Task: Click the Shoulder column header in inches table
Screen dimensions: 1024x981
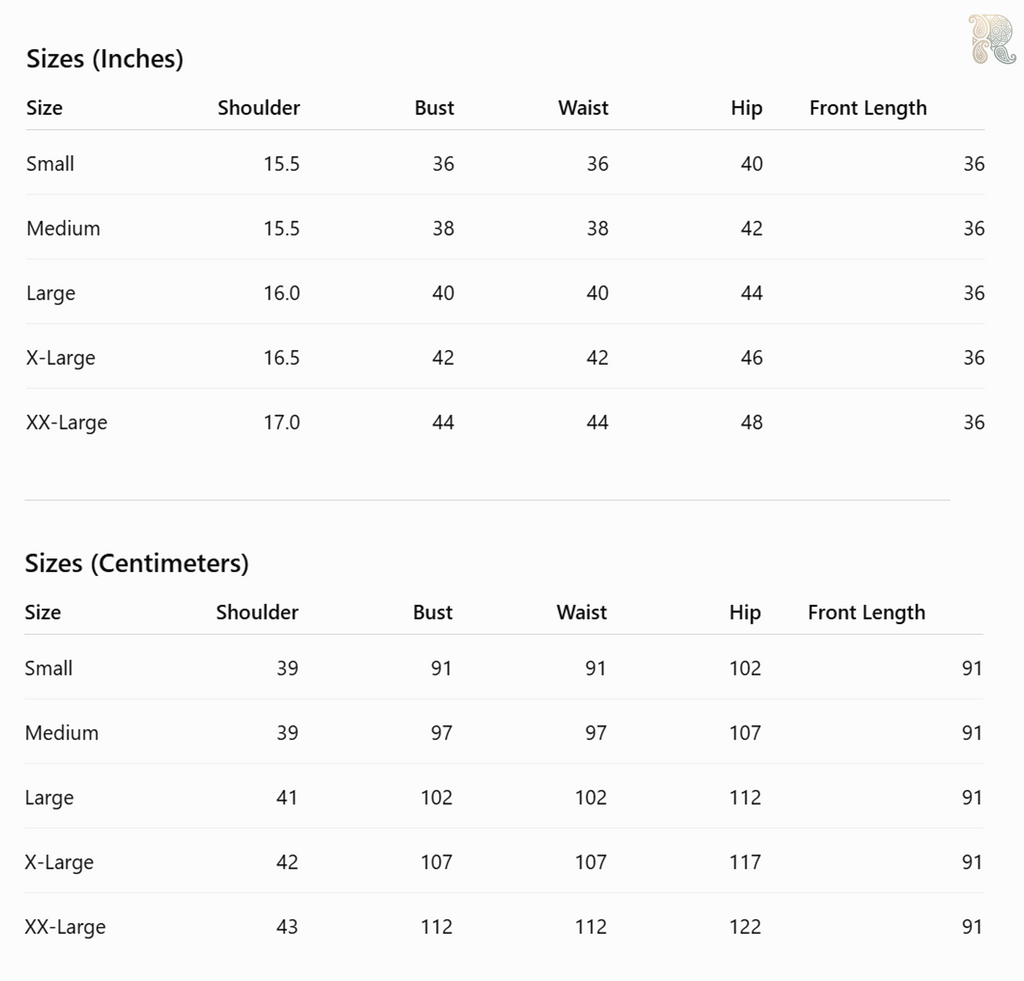Action: pyautogui.click(x=259, y=107)
